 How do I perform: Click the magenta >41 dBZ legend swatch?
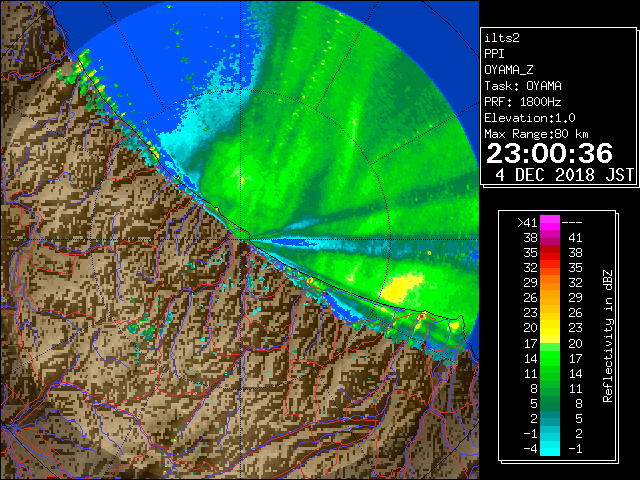(x=550, y=222)
